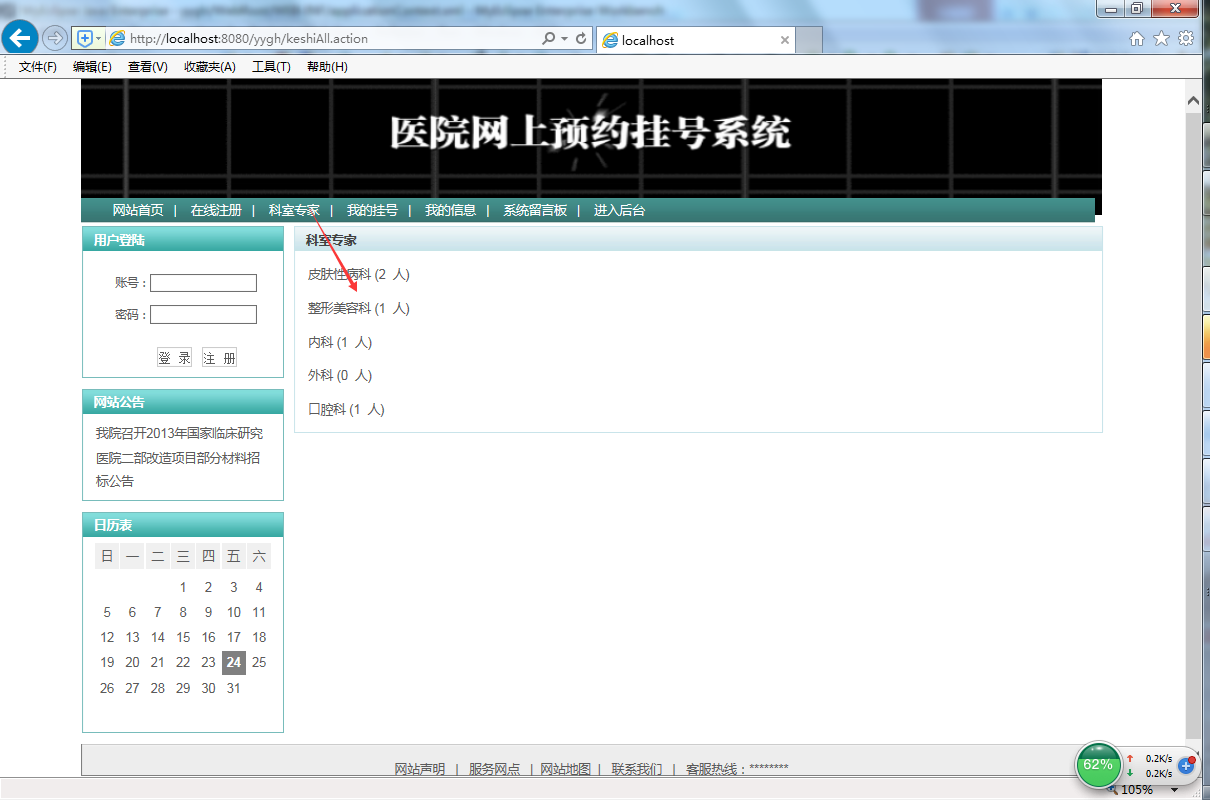
Task: Open notice 医院二部改造项目部分材料招标公告
Action: (178, 469)
